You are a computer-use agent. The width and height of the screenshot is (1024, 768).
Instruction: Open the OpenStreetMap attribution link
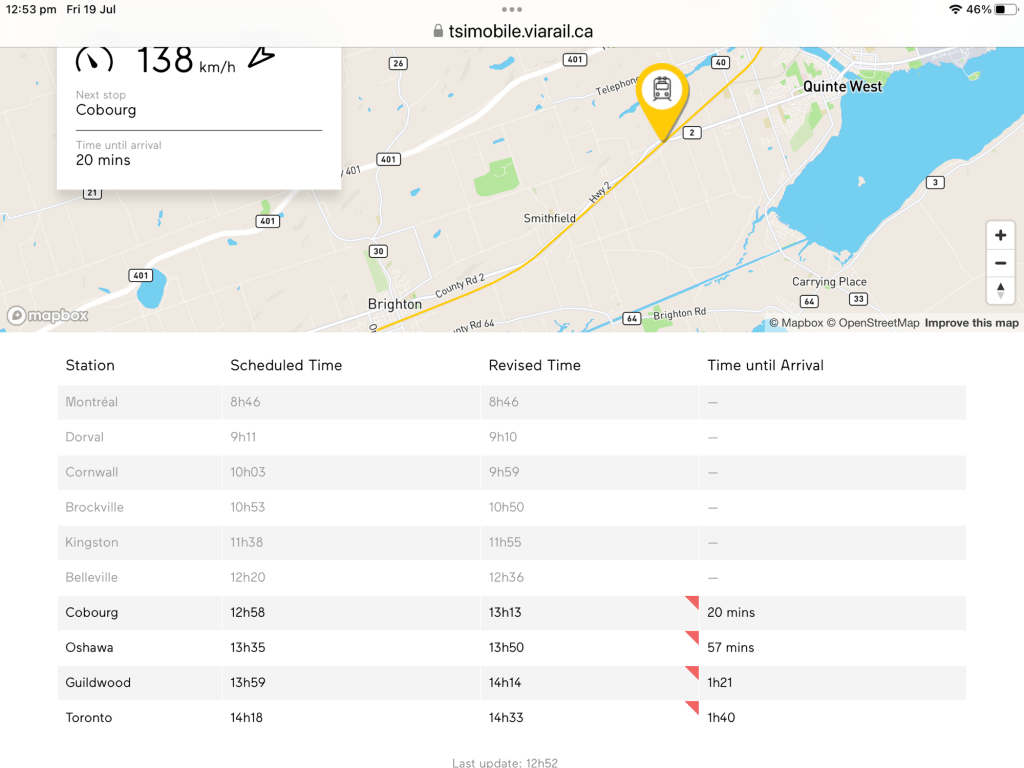872,323
